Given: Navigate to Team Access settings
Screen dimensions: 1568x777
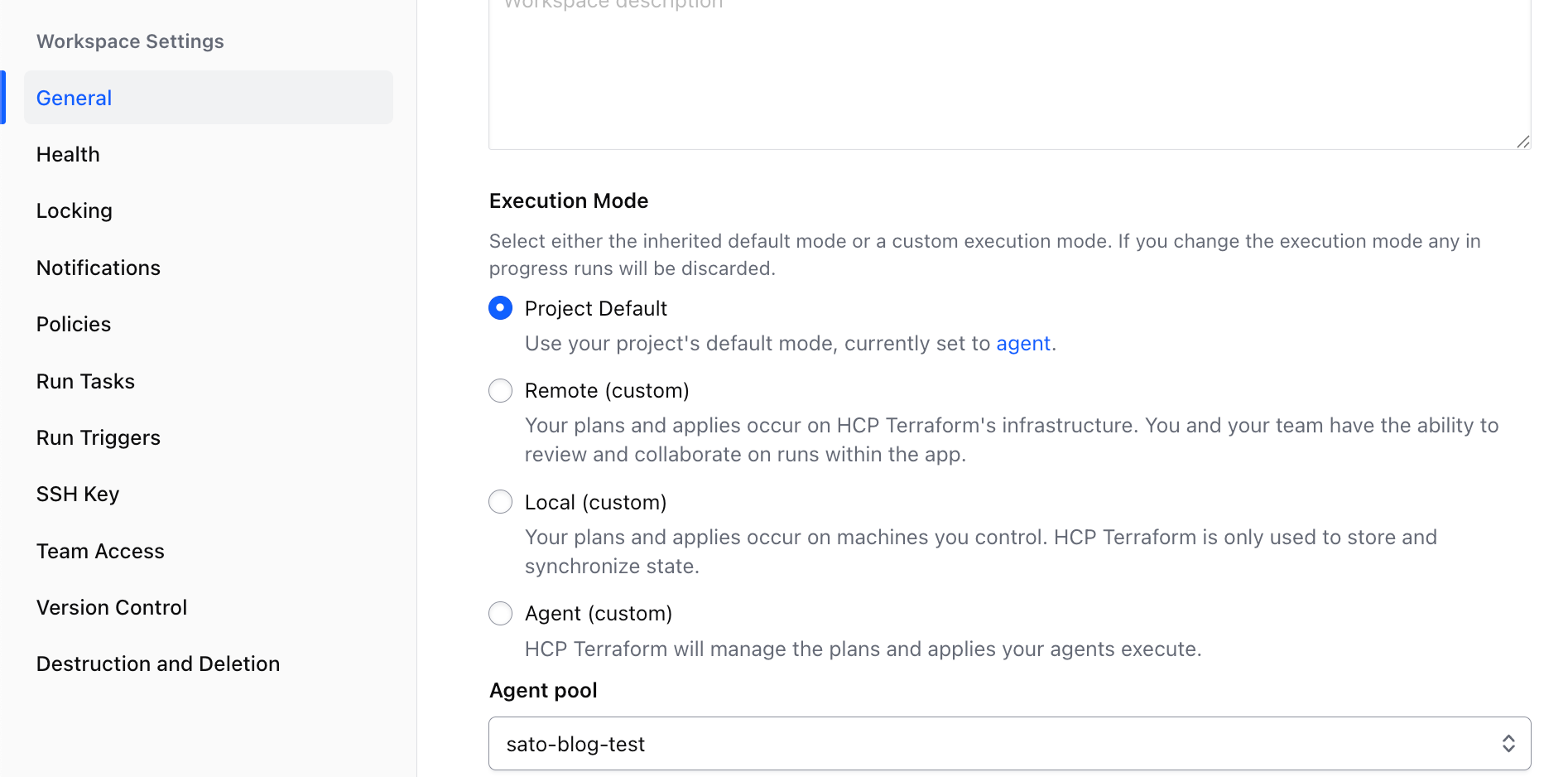Looking at the screenshot, I should pos(100,551).
